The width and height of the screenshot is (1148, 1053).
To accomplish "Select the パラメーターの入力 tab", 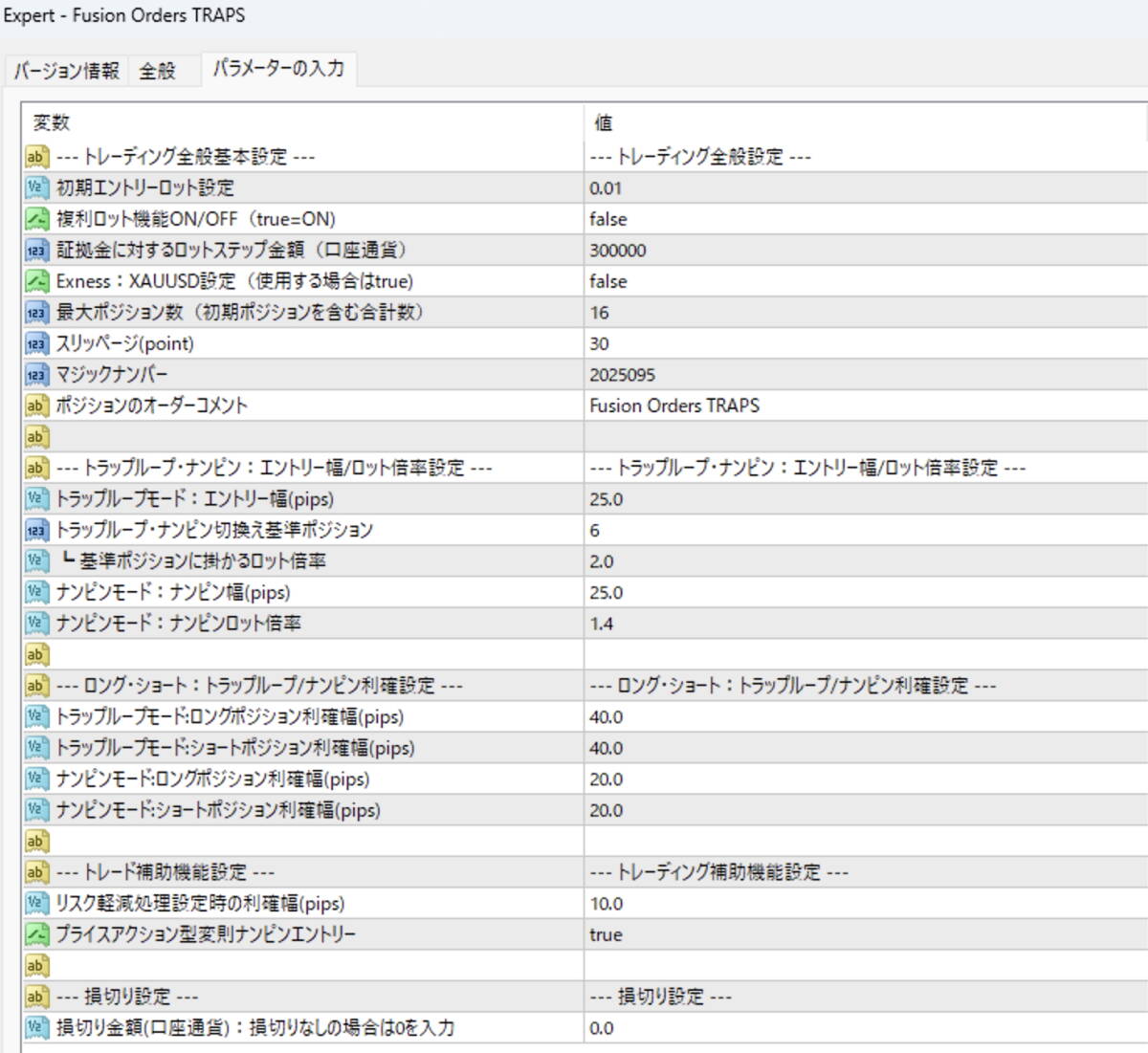I will (x=278, y=69).
